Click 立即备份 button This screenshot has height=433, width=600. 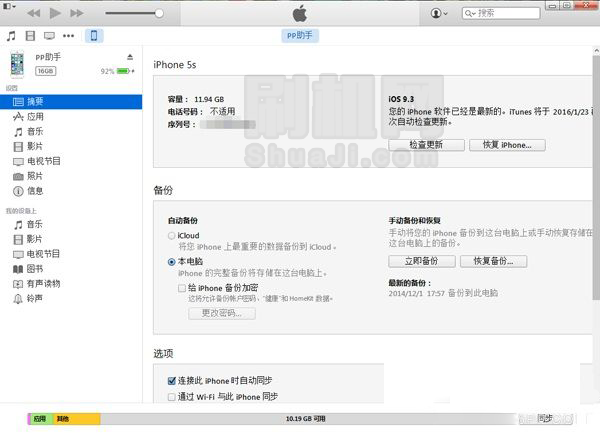pos(422,261)
